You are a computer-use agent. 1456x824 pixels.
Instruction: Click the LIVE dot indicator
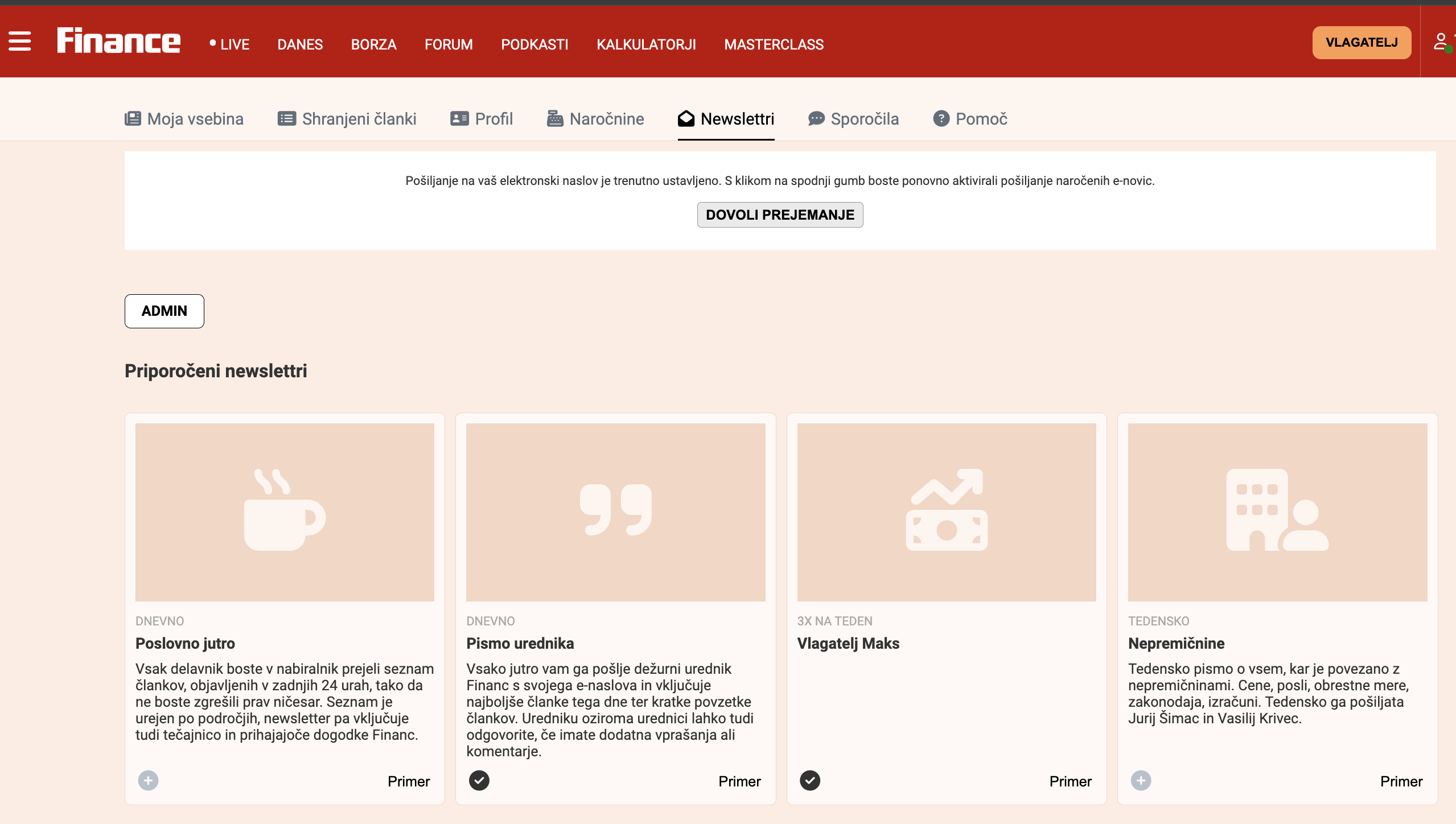(x=212, y=43)
